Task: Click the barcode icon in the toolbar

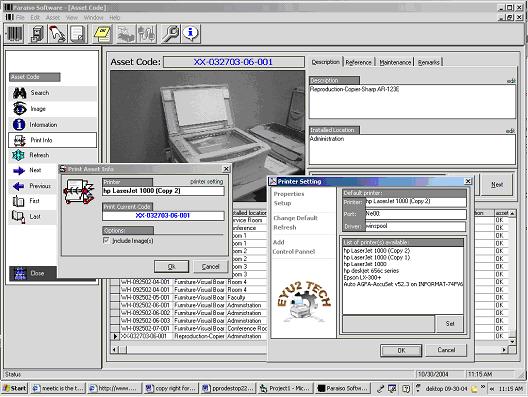Action: click(14, 33)
